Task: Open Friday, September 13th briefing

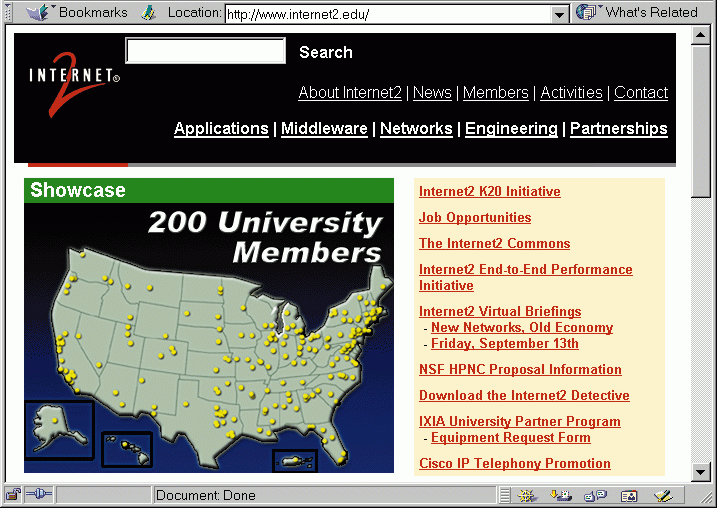Action: tap(504, 344)
